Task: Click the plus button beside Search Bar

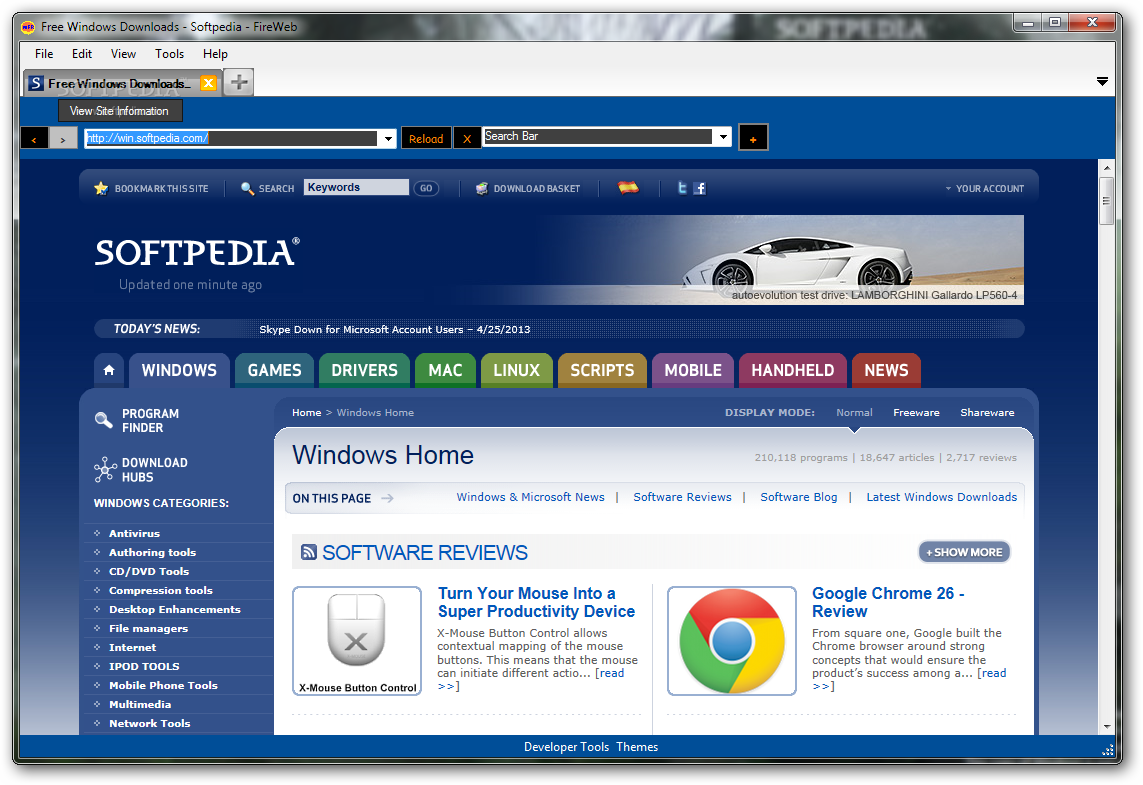Action: pyautogui.click(x=753, y=138)
